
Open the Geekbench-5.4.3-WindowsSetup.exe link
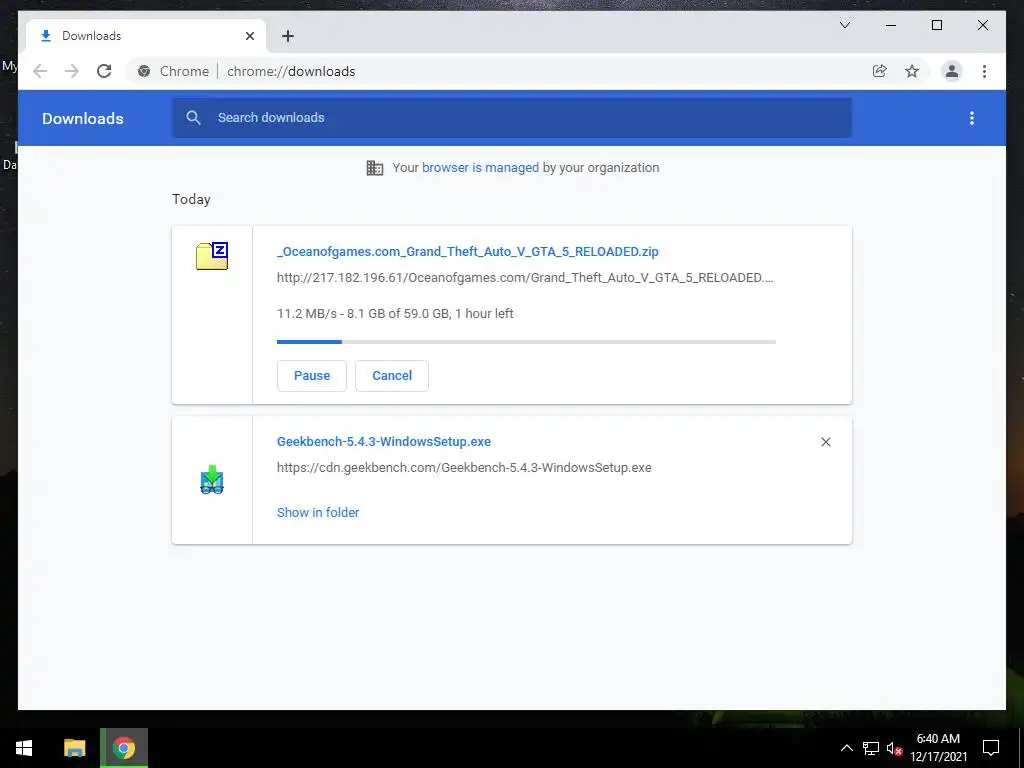(x=384, y=441)
